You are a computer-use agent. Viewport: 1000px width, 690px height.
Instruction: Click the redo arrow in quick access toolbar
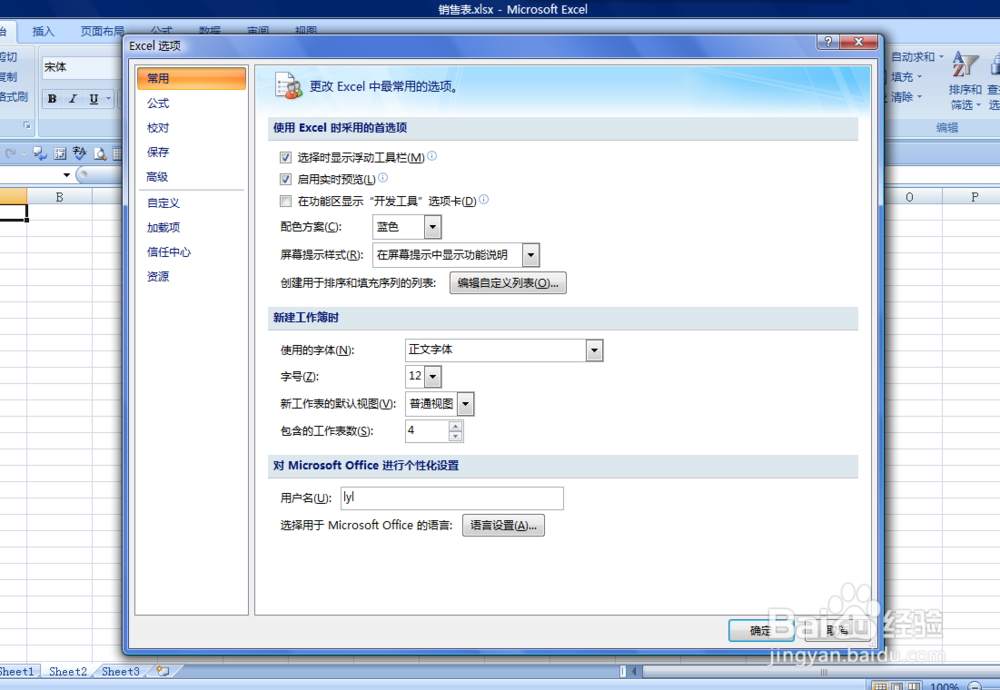tap(10, 154)
